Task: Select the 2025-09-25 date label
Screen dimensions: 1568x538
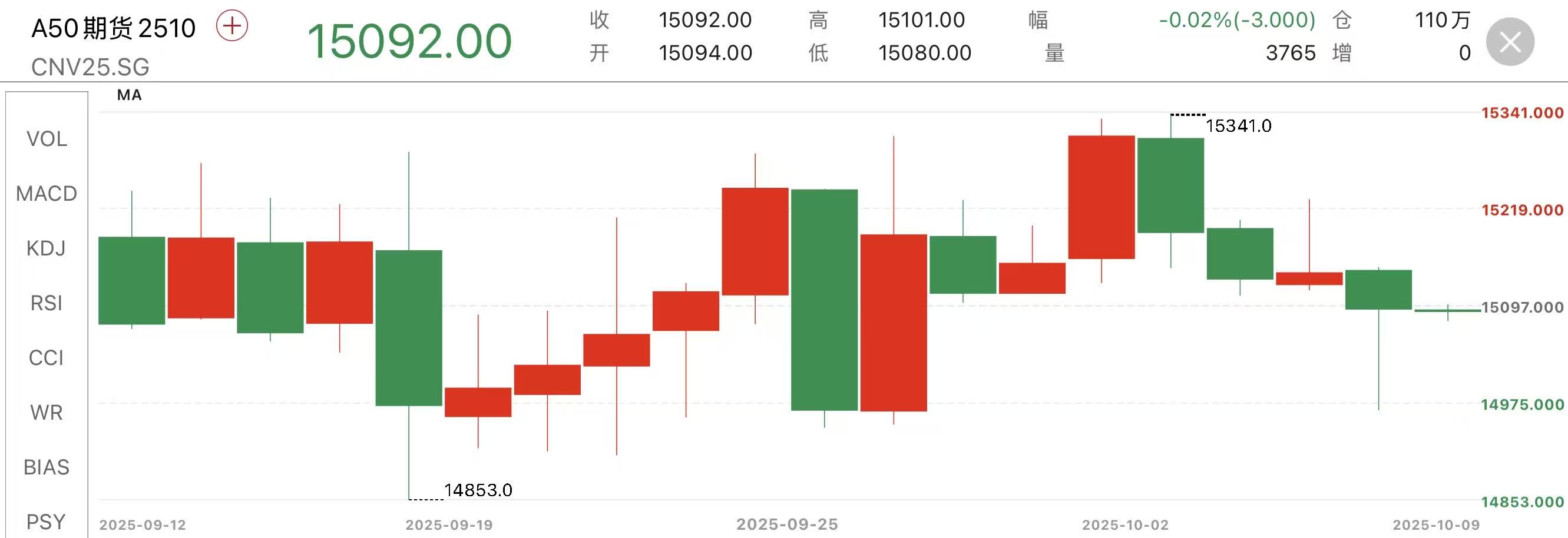Action: [787, 524]
